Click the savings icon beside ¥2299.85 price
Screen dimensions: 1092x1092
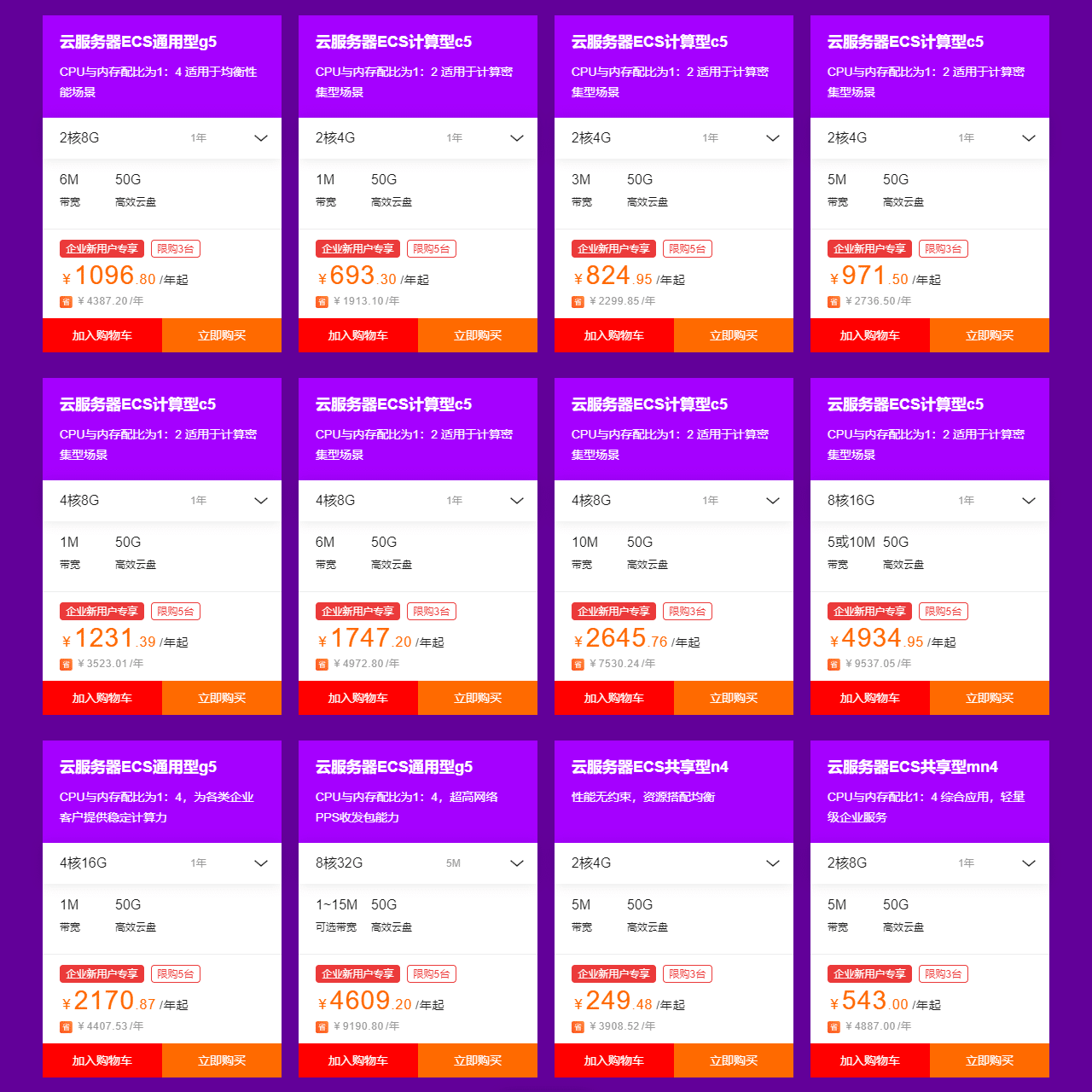coord(578,302)
